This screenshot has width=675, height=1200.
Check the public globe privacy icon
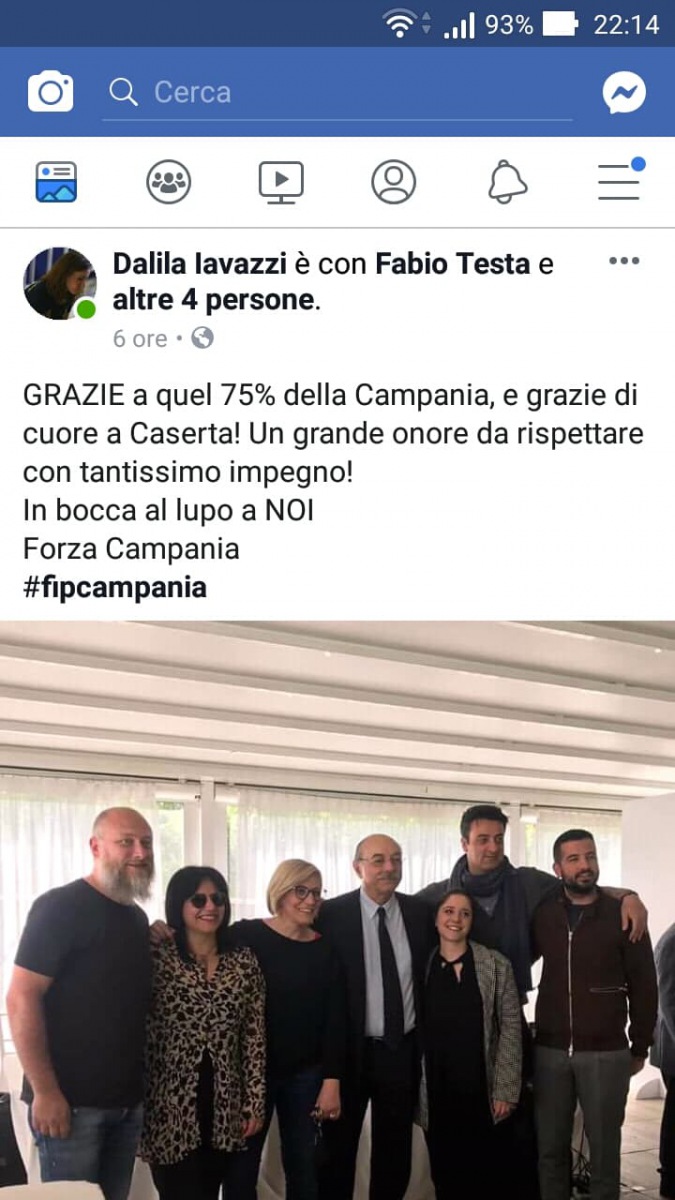coord(202,338)
